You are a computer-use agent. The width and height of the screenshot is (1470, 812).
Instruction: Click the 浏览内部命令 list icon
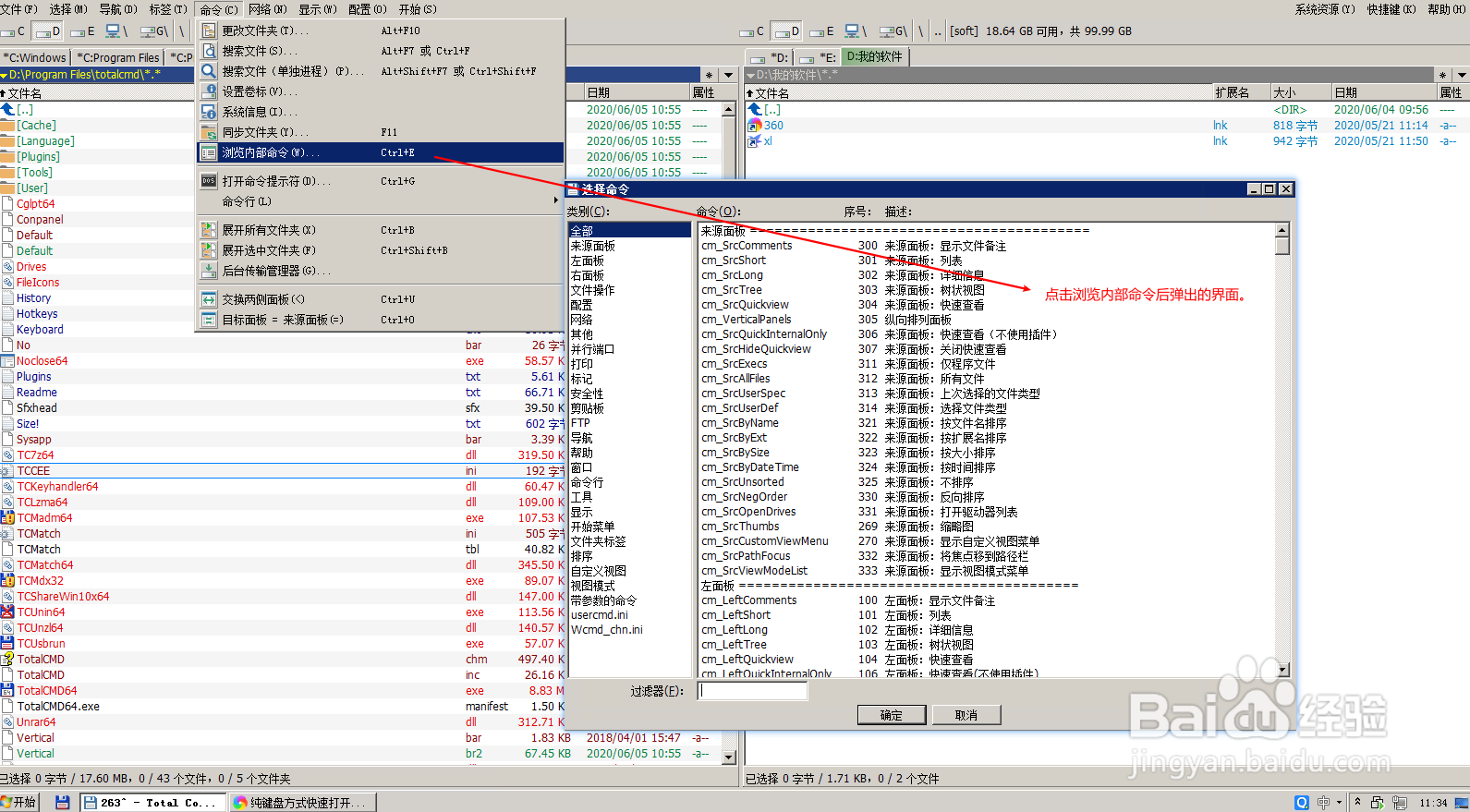[x=209, y=152]
